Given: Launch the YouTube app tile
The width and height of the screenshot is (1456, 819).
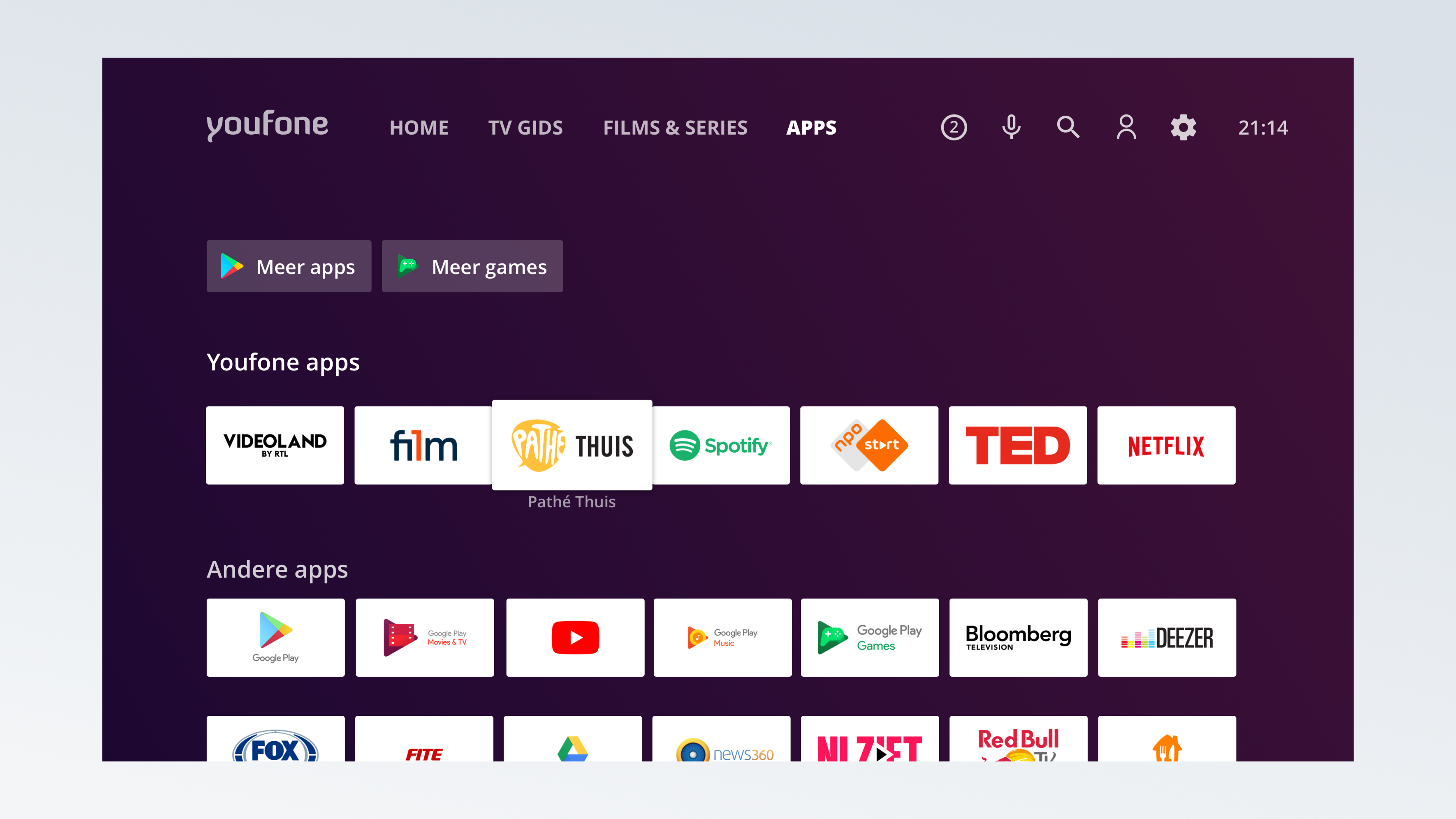Looking at the screenshot, I should click(x=575, y=637).
